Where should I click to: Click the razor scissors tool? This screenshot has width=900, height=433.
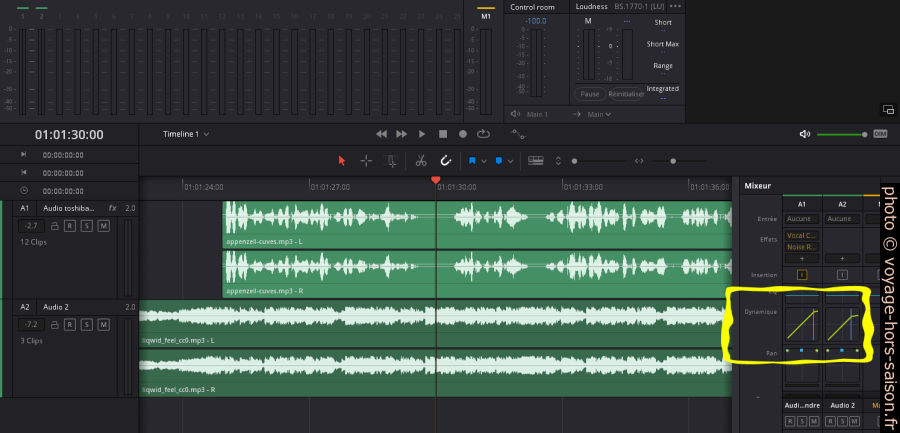point(421,161)
